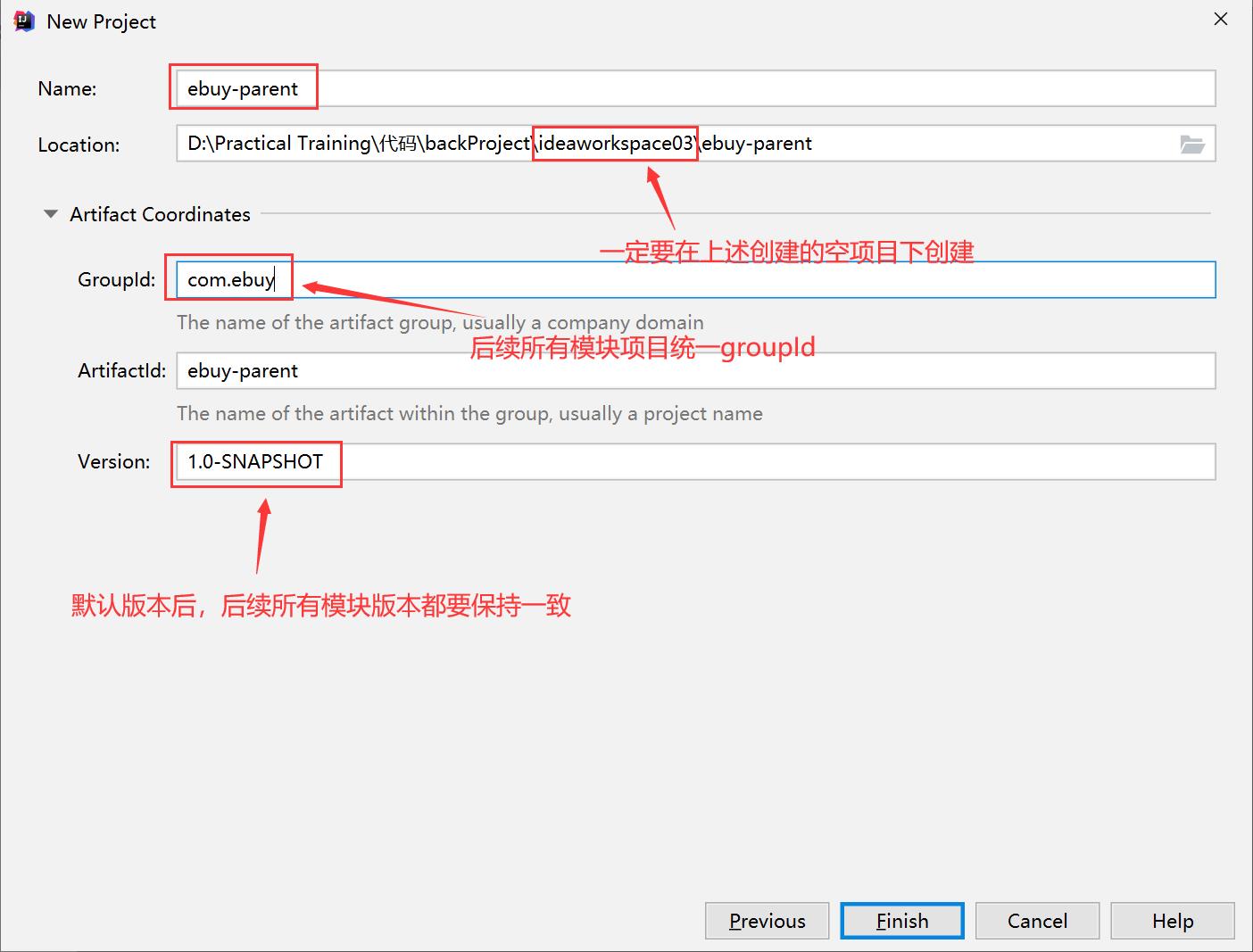1253x952 pixels.
Task: Click the ArtifactId field
Action: pos(696,370)
